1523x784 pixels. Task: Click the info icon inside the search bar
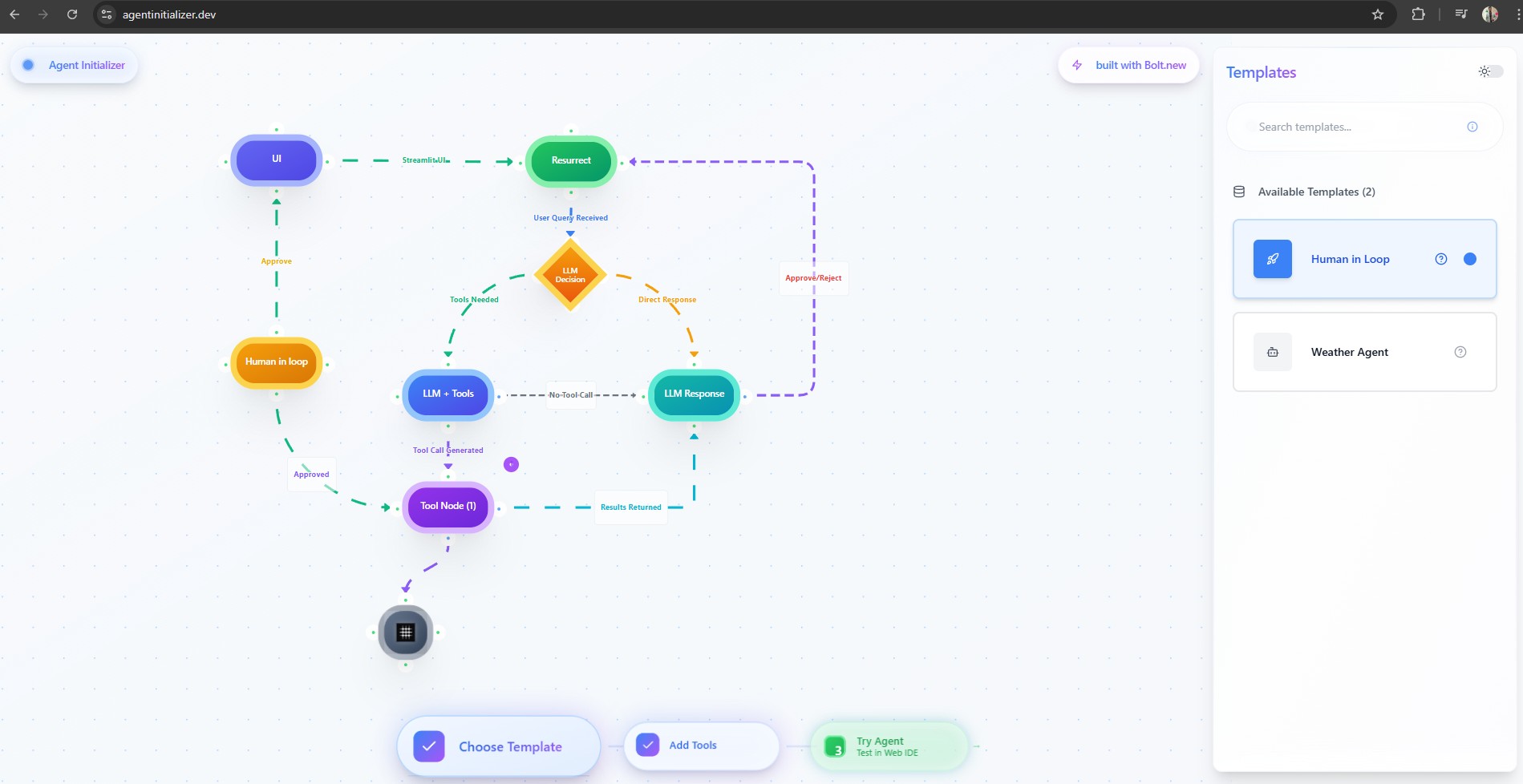pos(1472,127)
